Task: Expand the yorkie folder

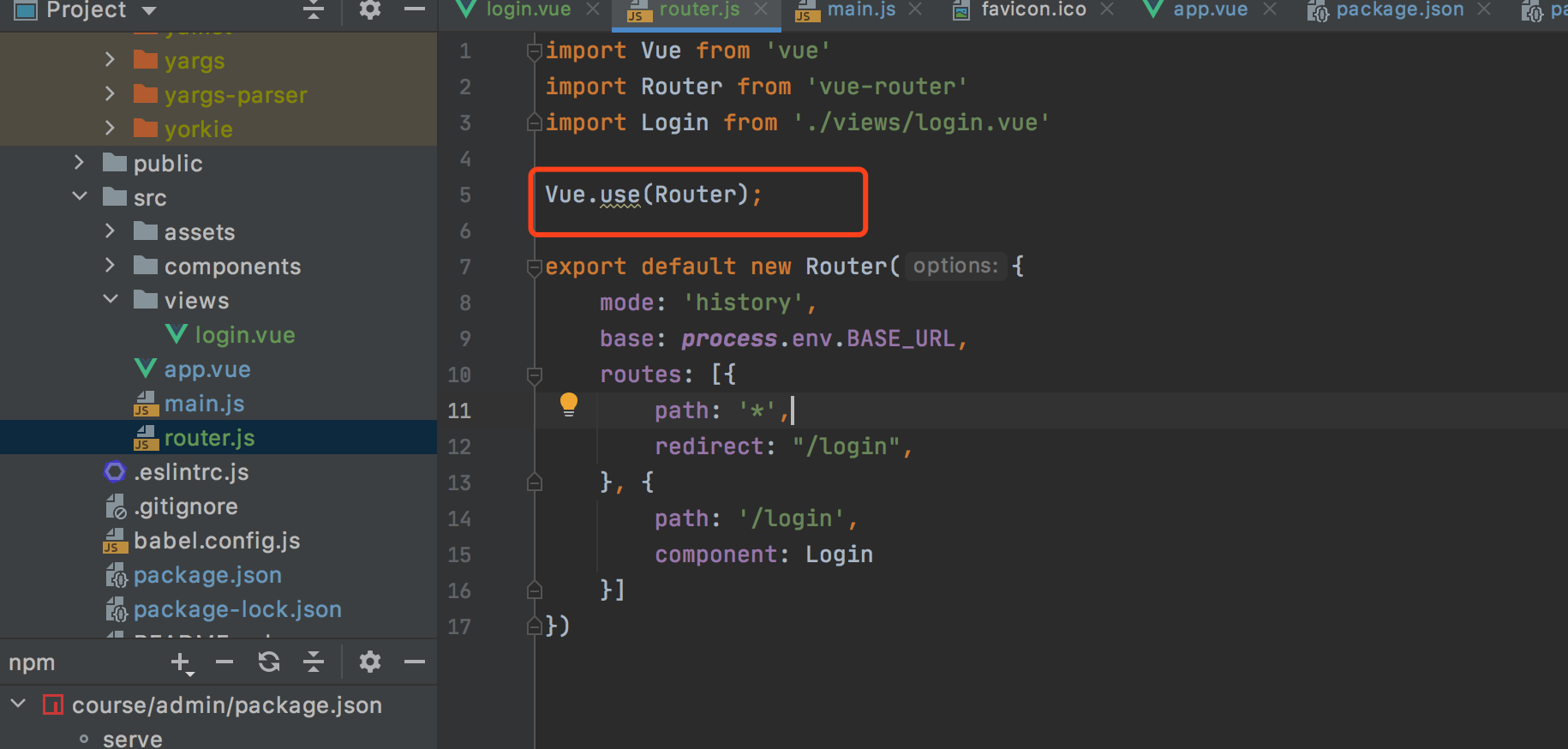Action: click(x=110, y=129)
